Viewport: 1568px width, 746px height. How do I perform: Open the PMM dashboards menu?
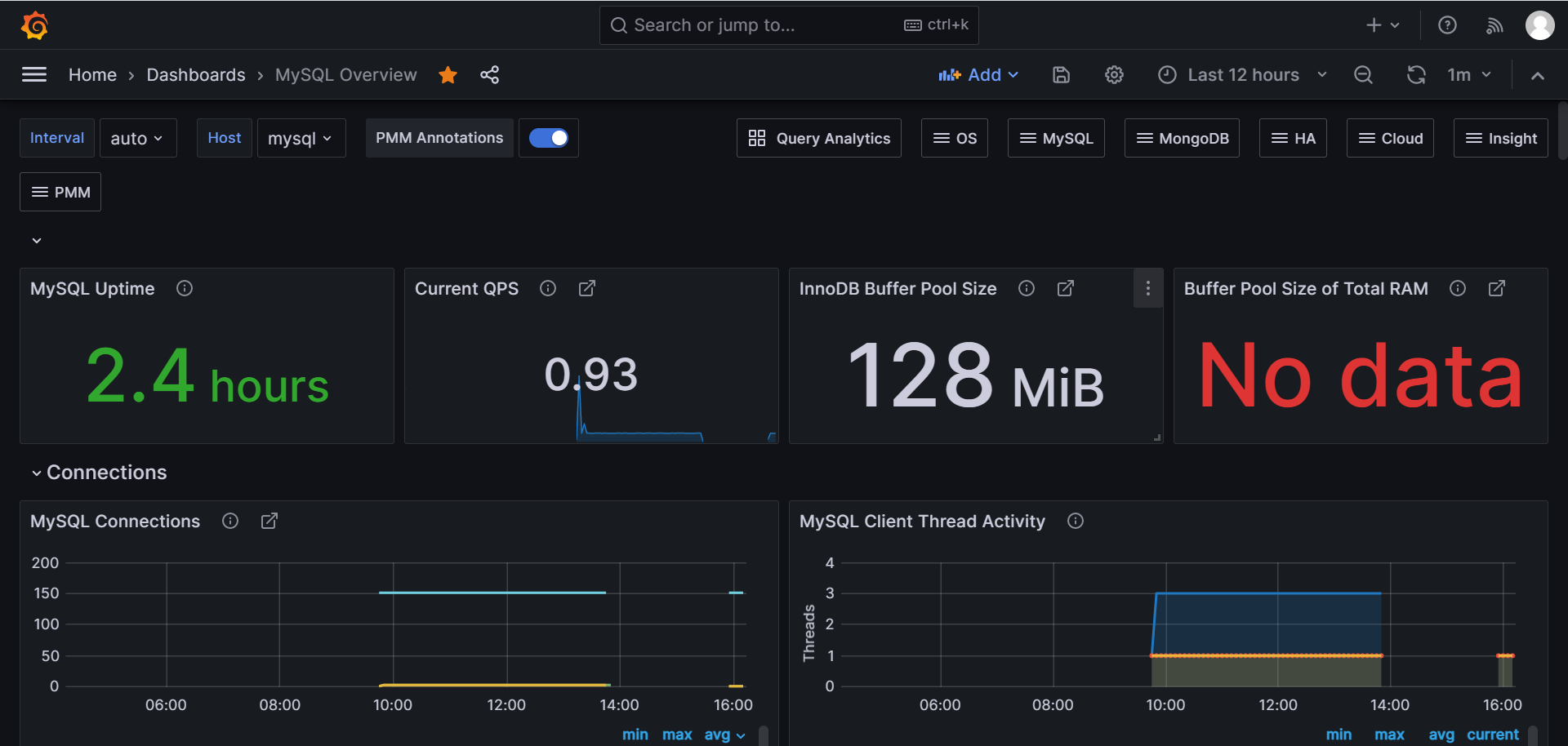(60, 192)
